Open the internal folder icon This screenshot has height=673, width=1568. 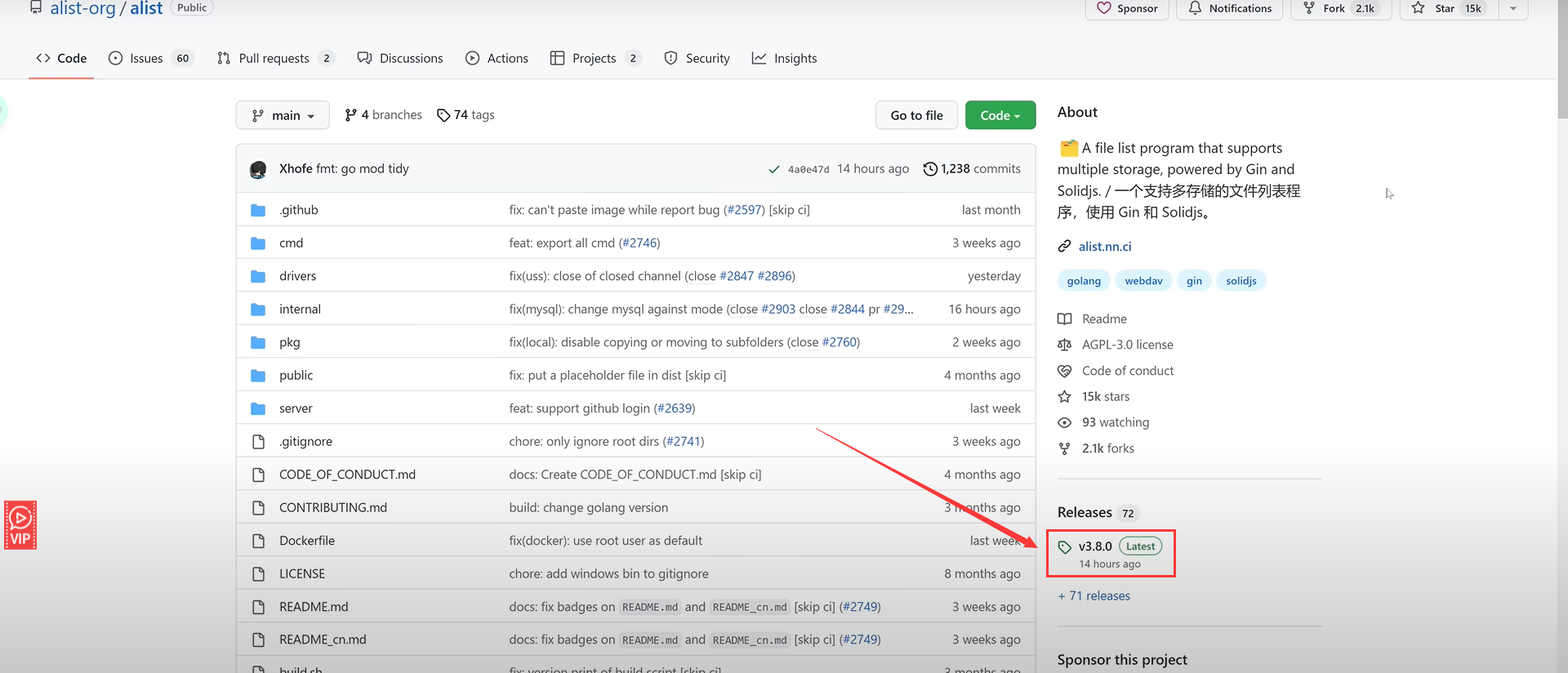(258, 310)
